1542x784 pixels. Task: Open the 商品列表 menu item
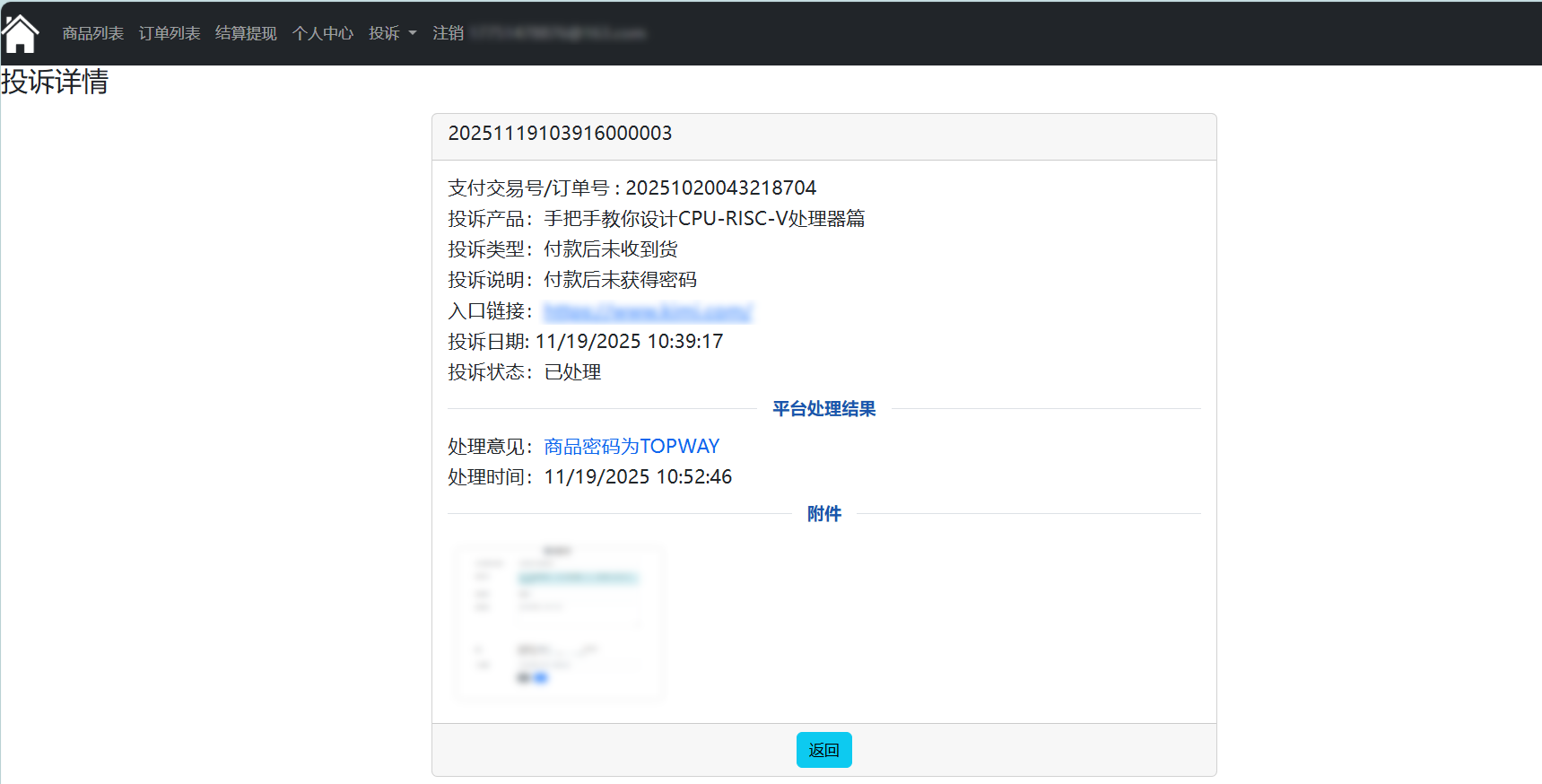[92, 33]
